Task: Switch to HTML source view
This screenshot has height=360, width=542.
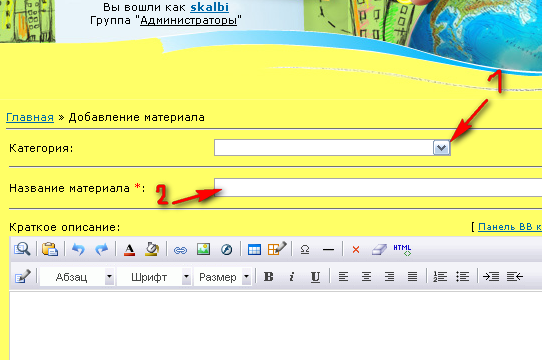Action: 402,249
